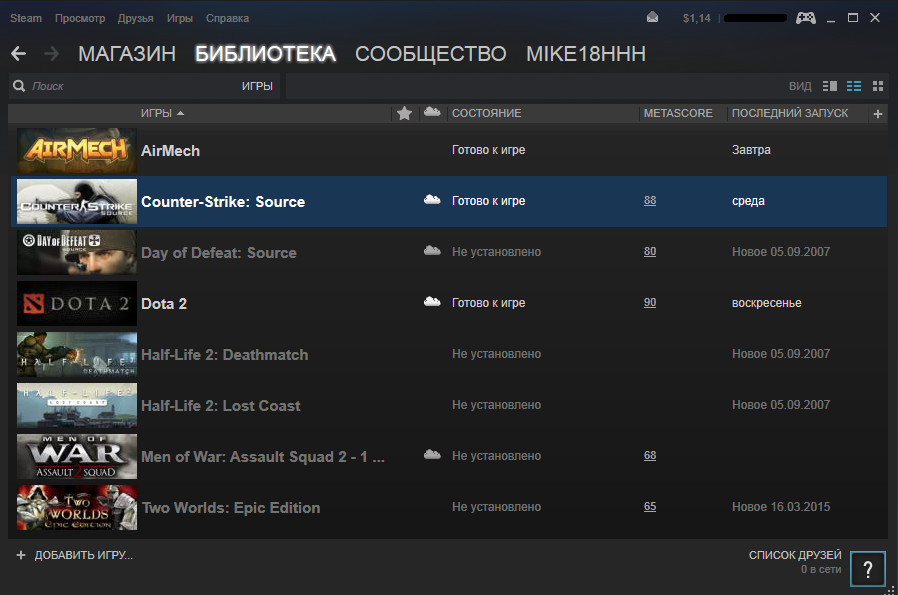
Task: Sort by favorites star column icon
Action: point(404,113)
